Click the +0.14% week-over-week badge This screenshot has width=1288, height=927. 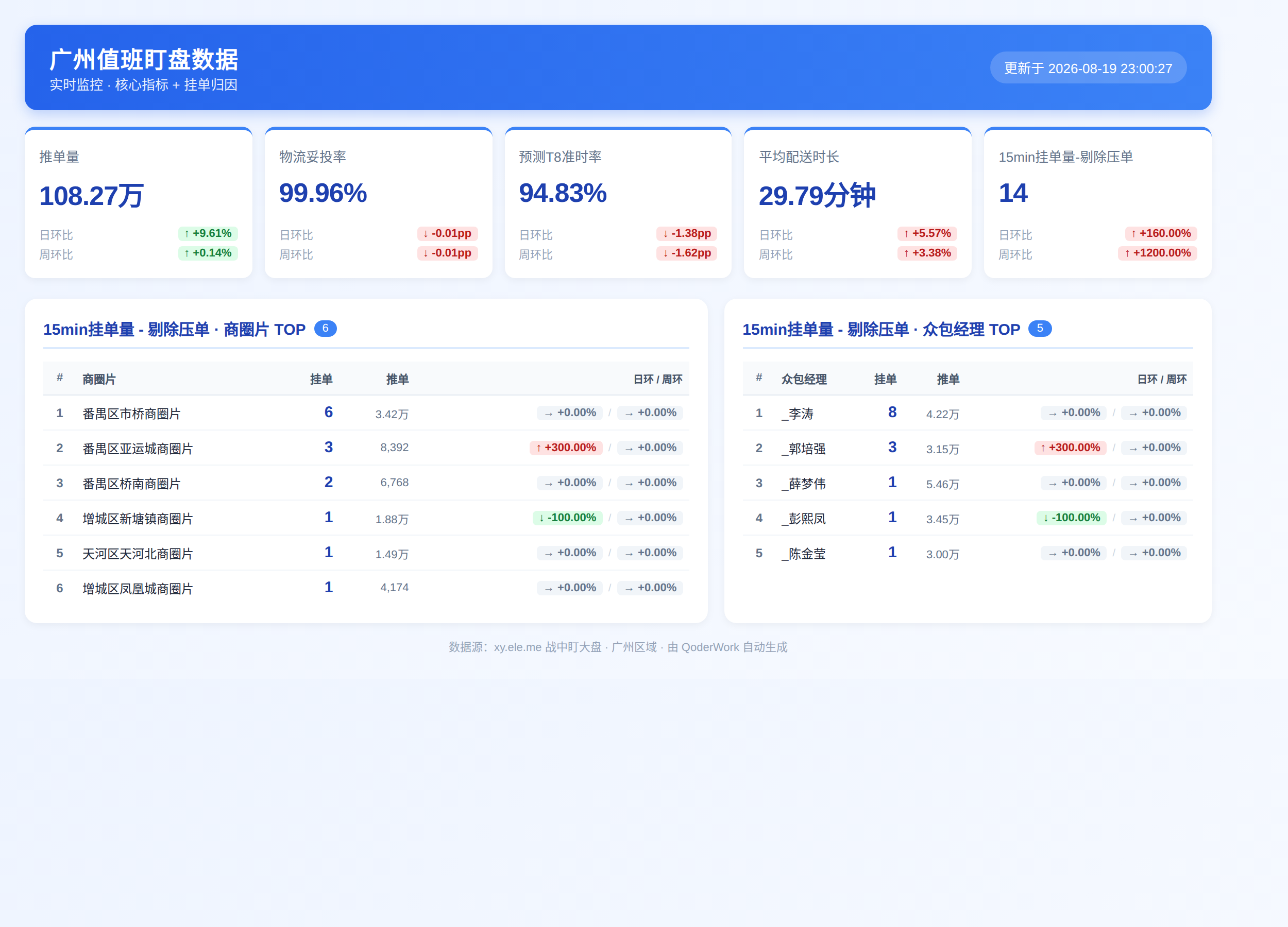coord(208,253)
